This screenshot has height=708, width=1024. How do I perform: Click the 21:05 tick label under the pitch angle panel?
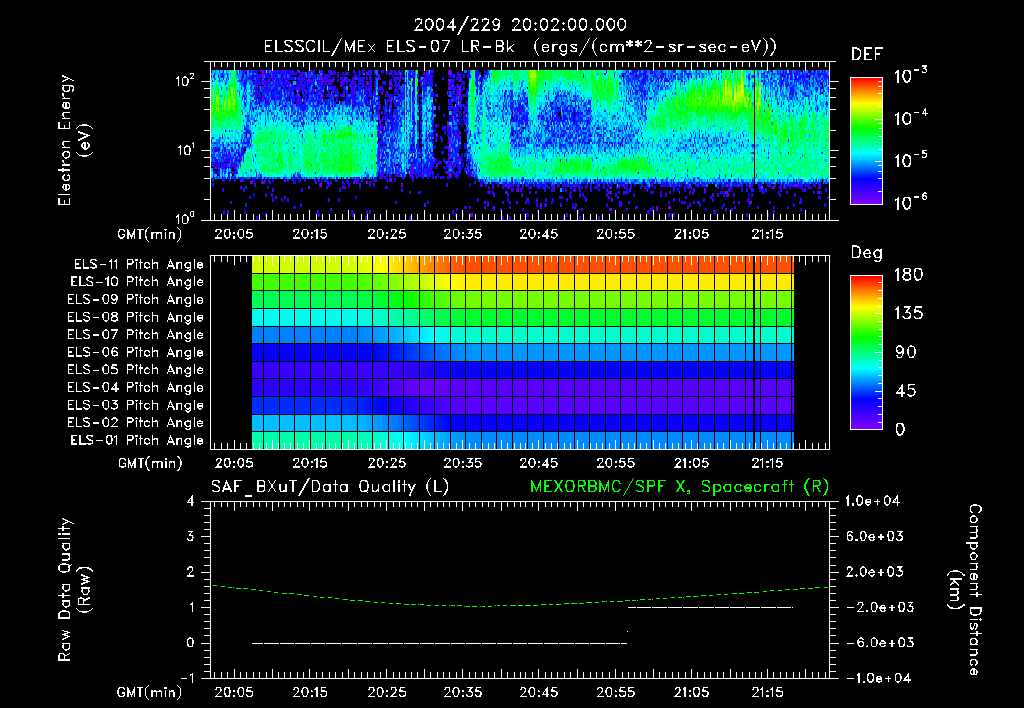pos(691,463)
